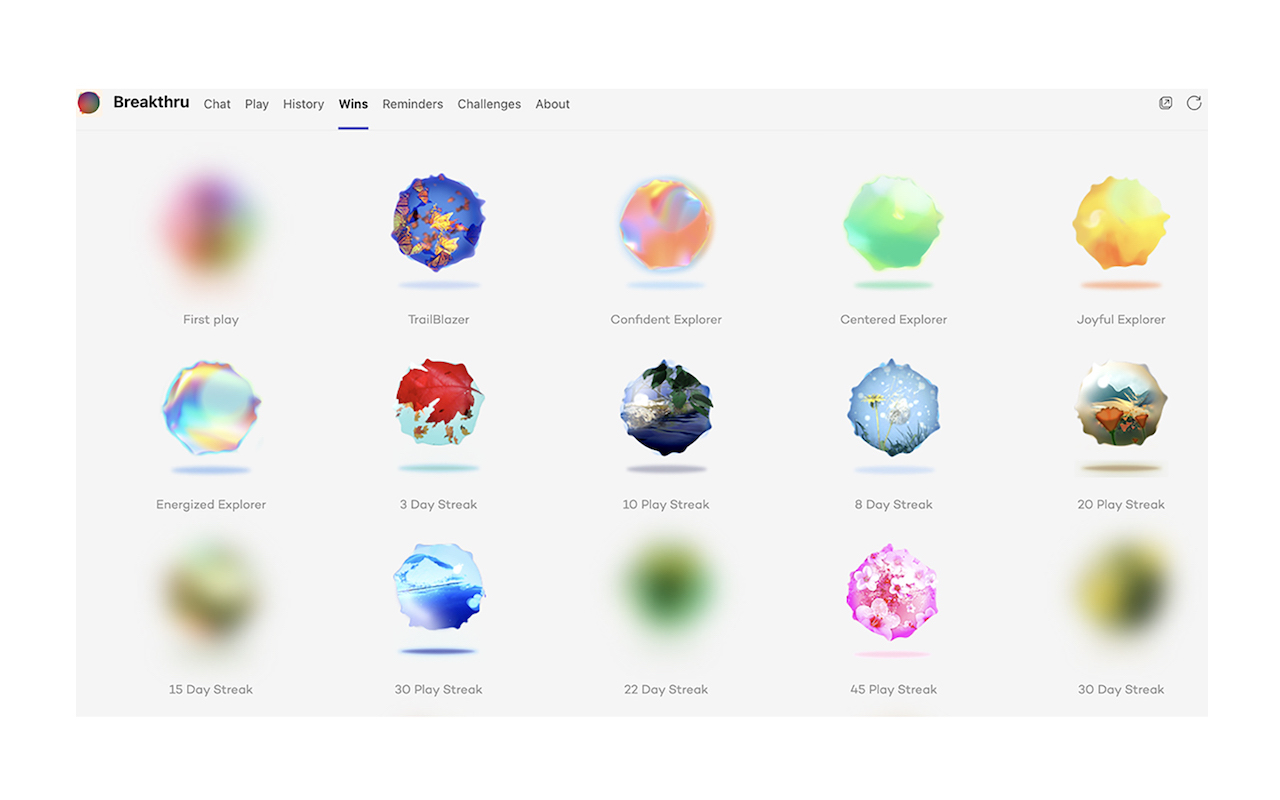The width and height of the screenshot is (1280, 800).
Task: Open the blurred 15 Day Streak badge
Action: coord(211,594)
